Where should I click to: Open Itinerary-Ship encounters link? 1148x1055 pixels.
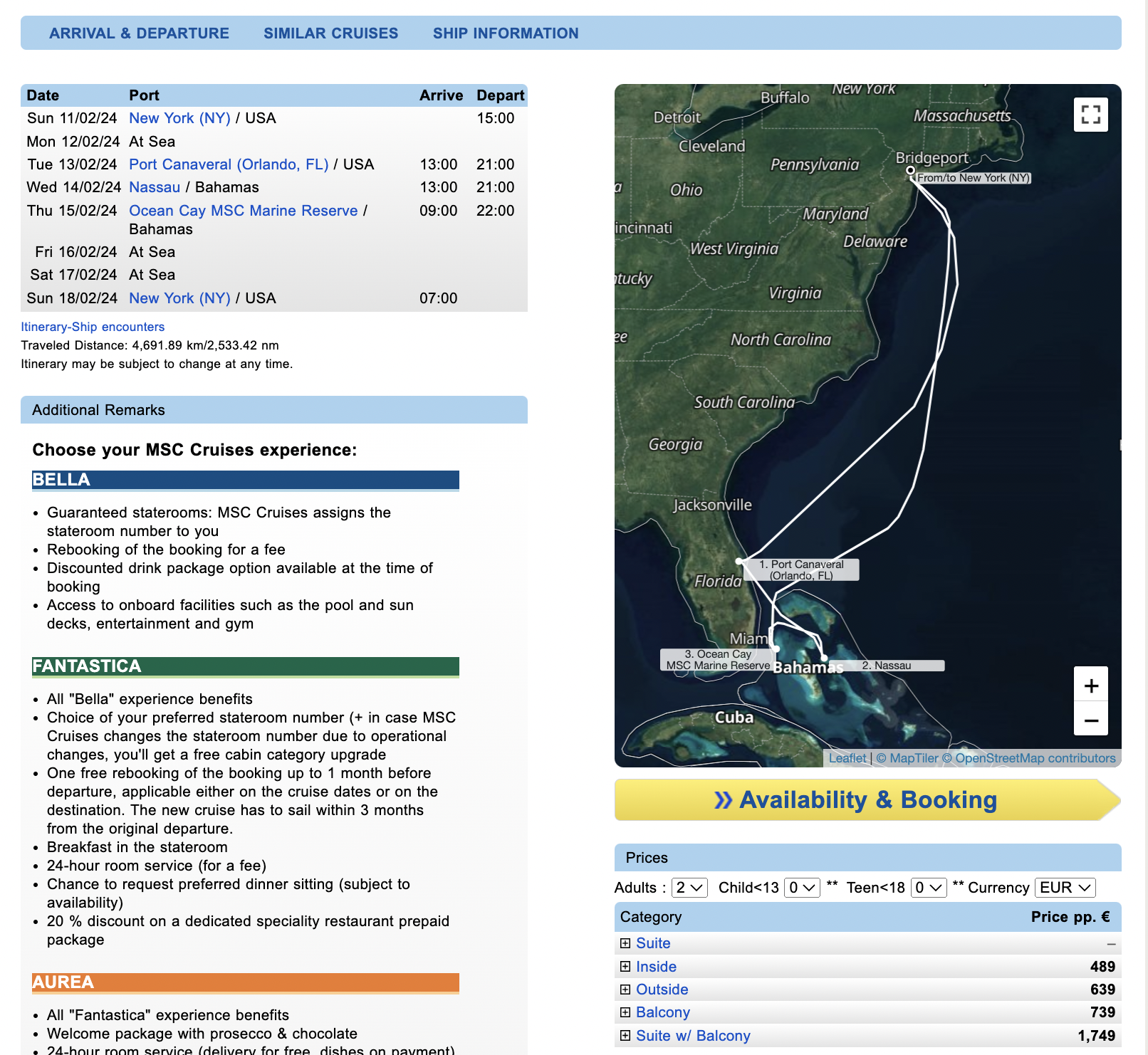(x=93, y=327)
